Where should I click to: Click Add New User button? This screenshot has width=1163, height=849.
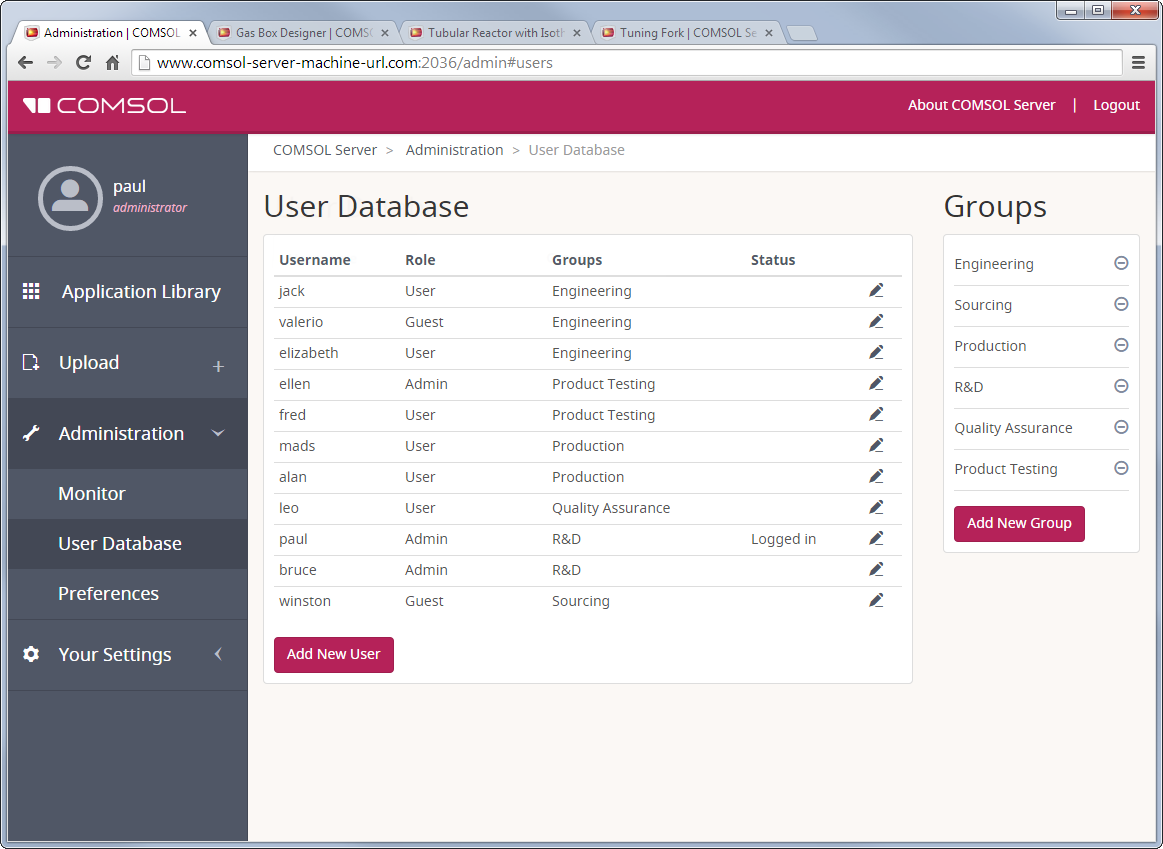334,655
